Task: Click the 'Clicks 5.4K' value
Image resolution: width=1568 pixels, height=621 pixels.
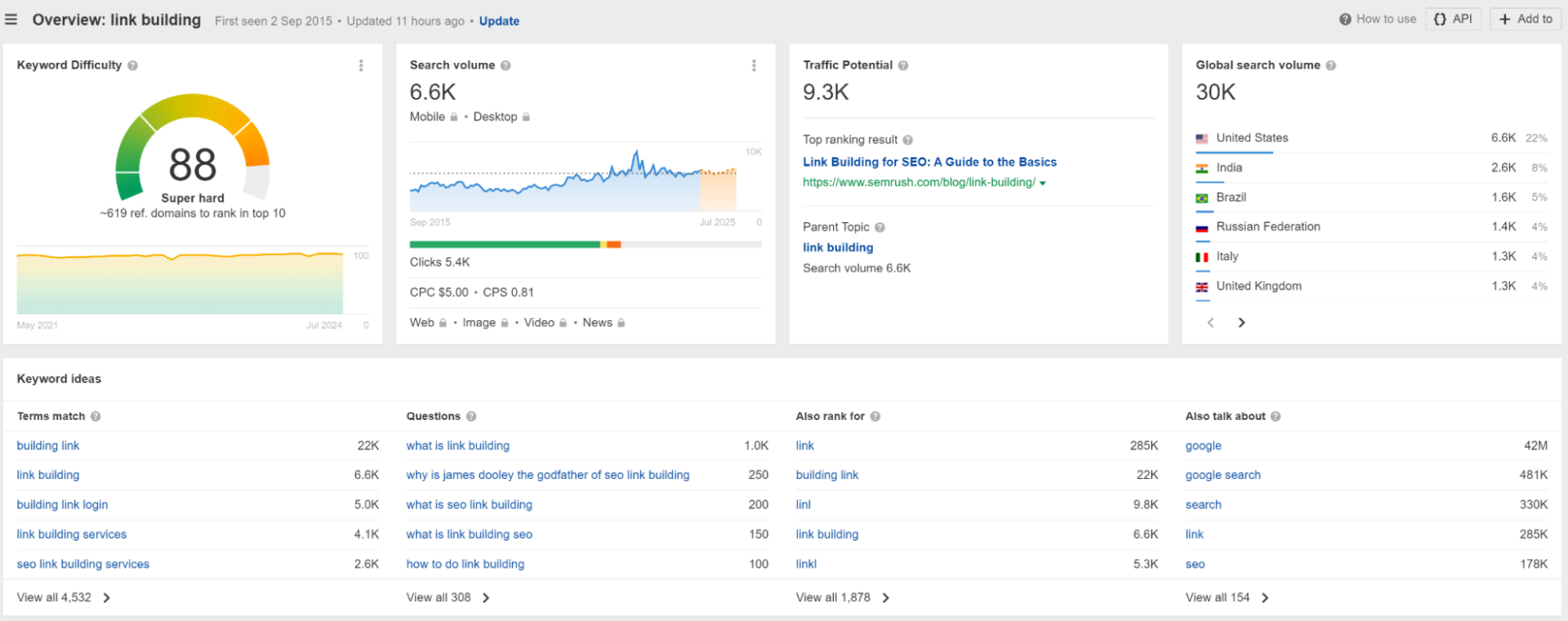Action: click(440, 262)
